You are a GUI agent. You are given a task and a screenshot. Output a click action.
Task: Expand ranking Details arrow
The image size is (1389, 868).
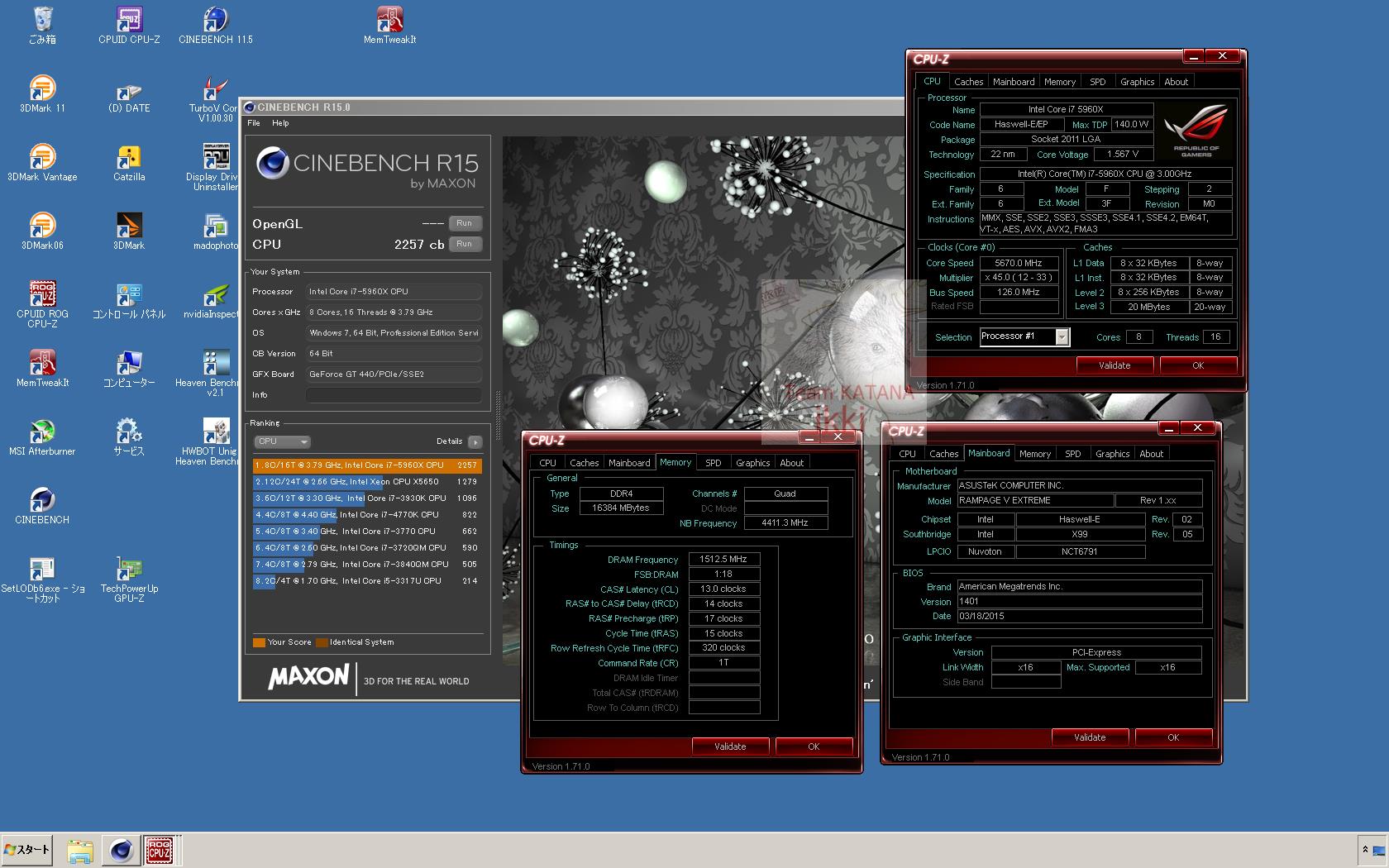tap(475, 441)
